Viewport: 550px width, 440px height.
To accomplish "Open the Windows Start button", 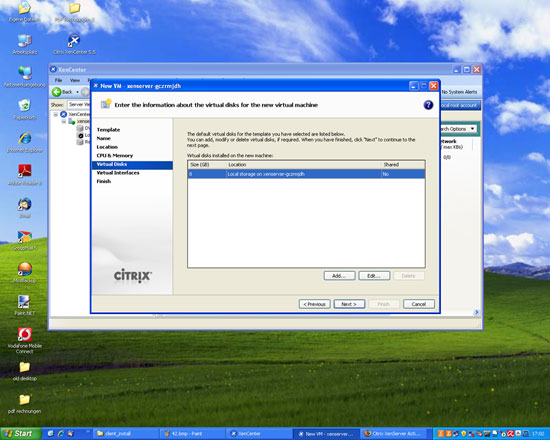I will click(20, 433).
